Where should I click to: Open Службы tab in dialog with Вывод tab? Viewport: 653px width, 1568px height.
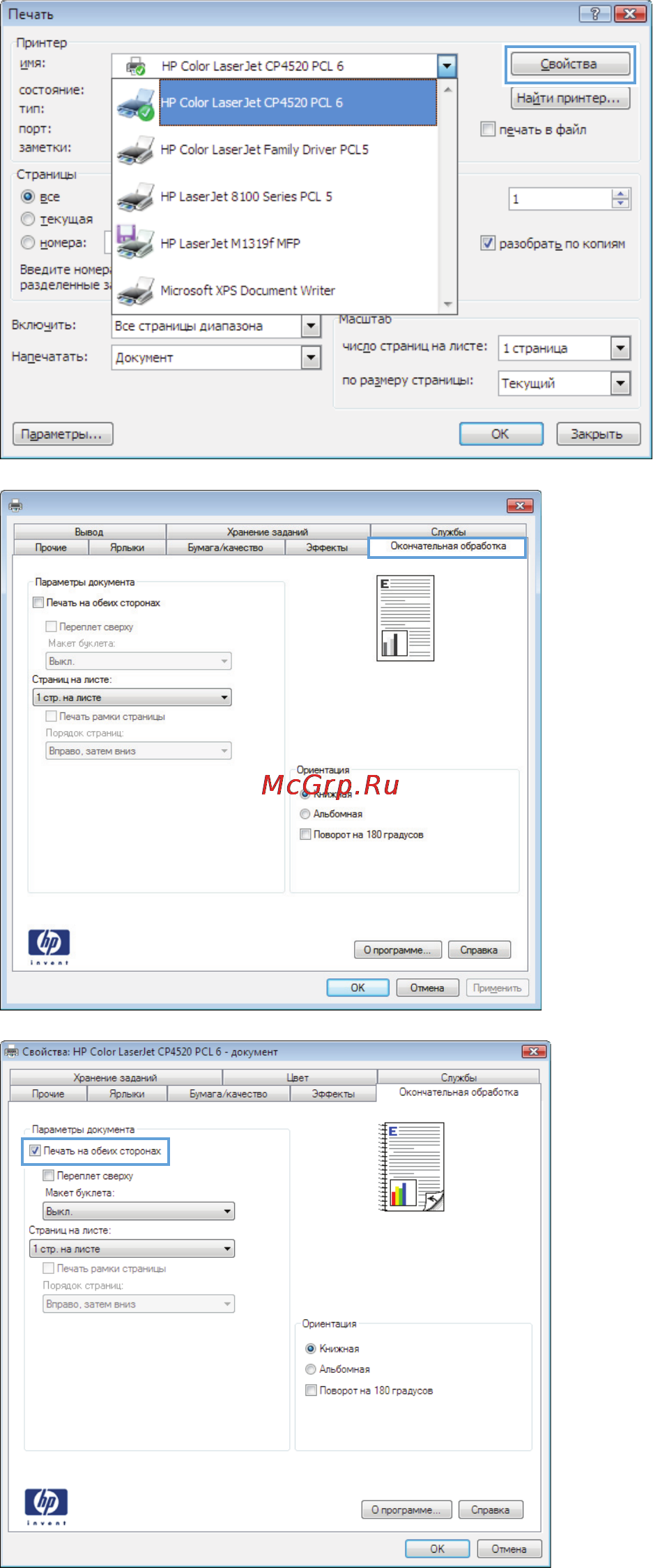(448, 532)
